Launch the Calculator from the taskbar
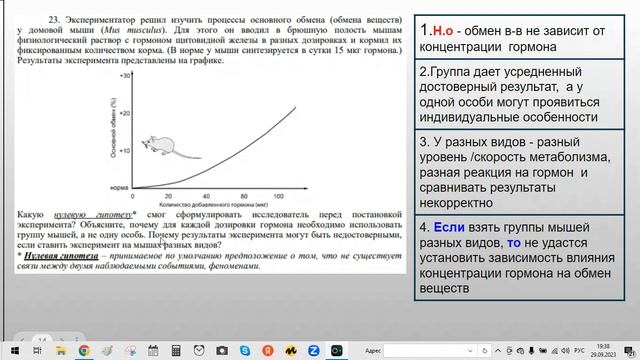Screen dimensions: 640x360 coord(176,351)
